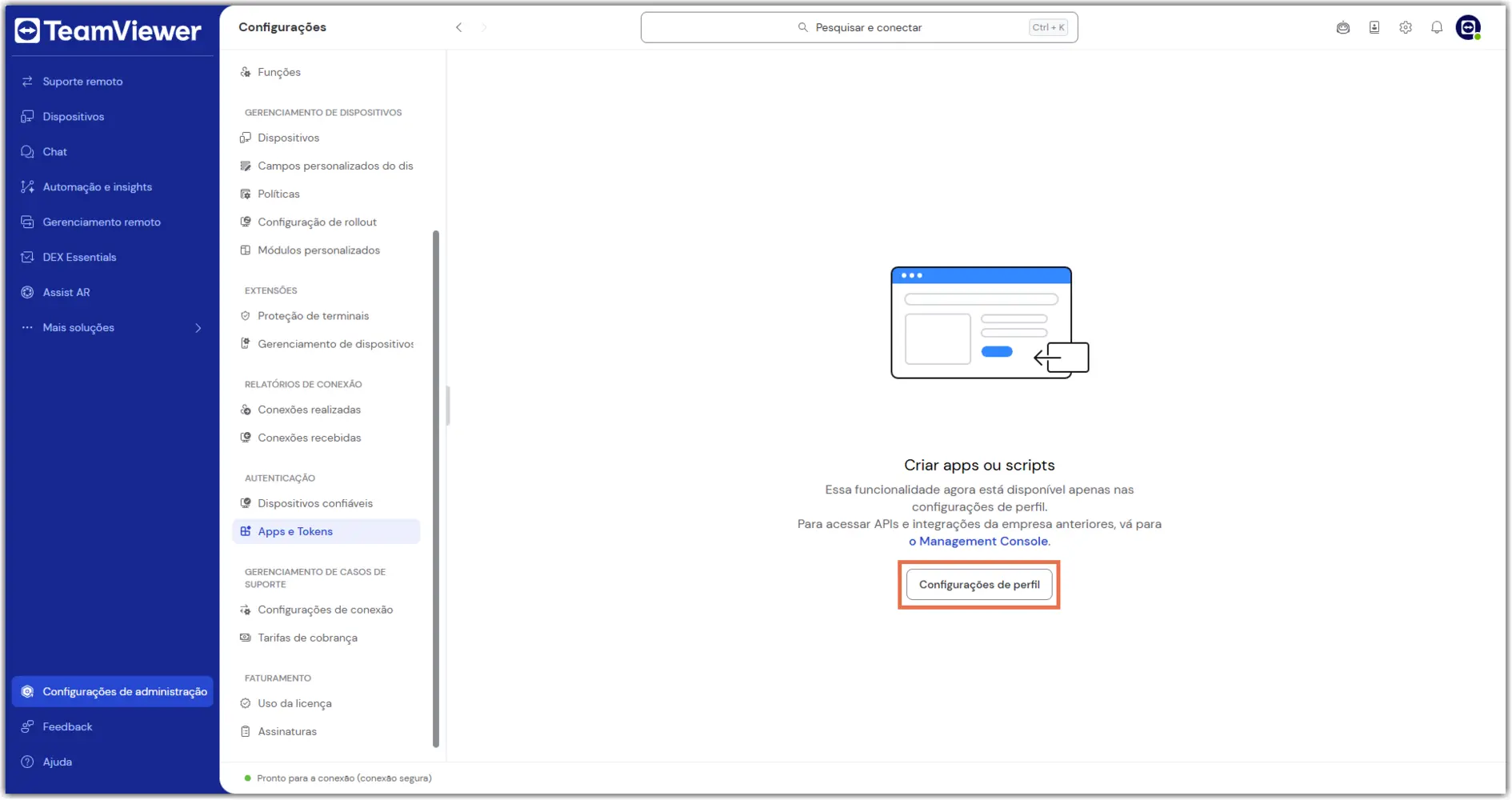Open the notifications bell icon
1512x800 pixels.
(x=1437, y=28)
